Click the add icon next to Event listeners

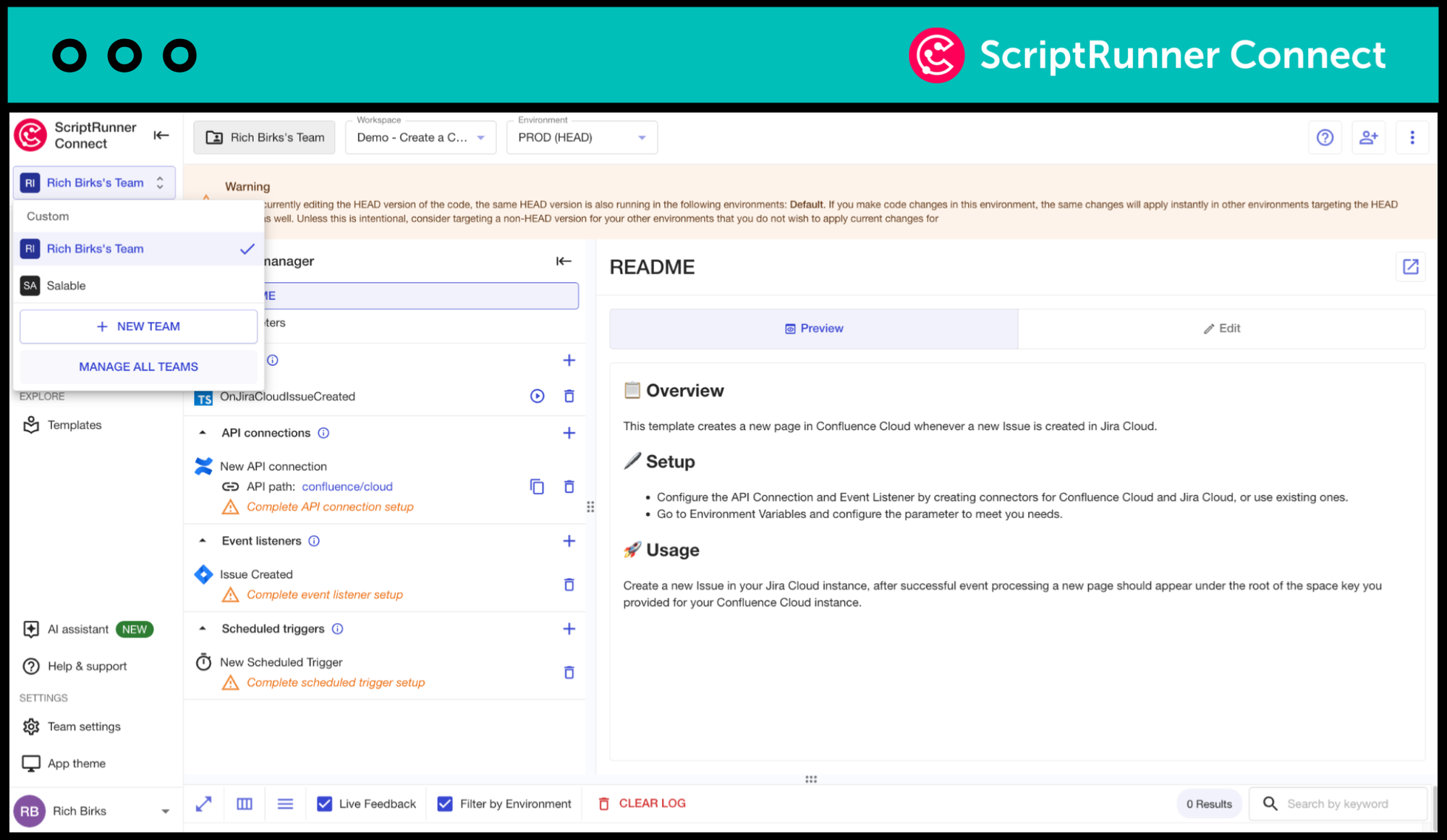(x=568, y=540)
